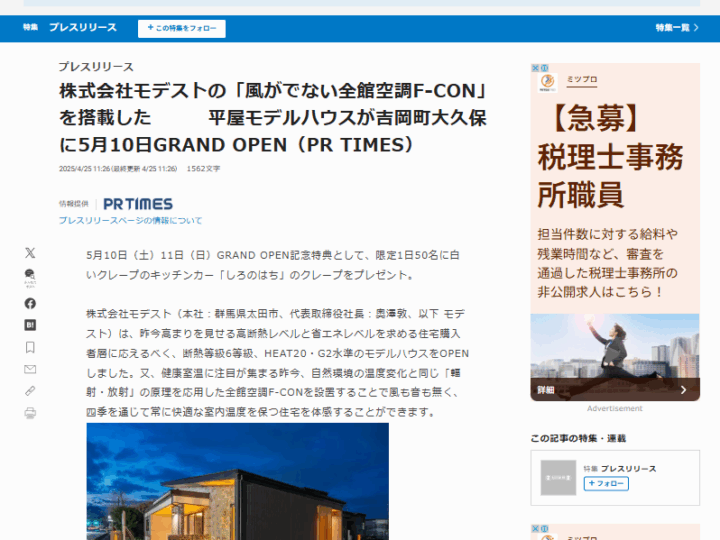The height and width of the screenshot is (540, 720).
Task: Close the ミツプロ ad using X icon
Action: (x=535, y=68)
